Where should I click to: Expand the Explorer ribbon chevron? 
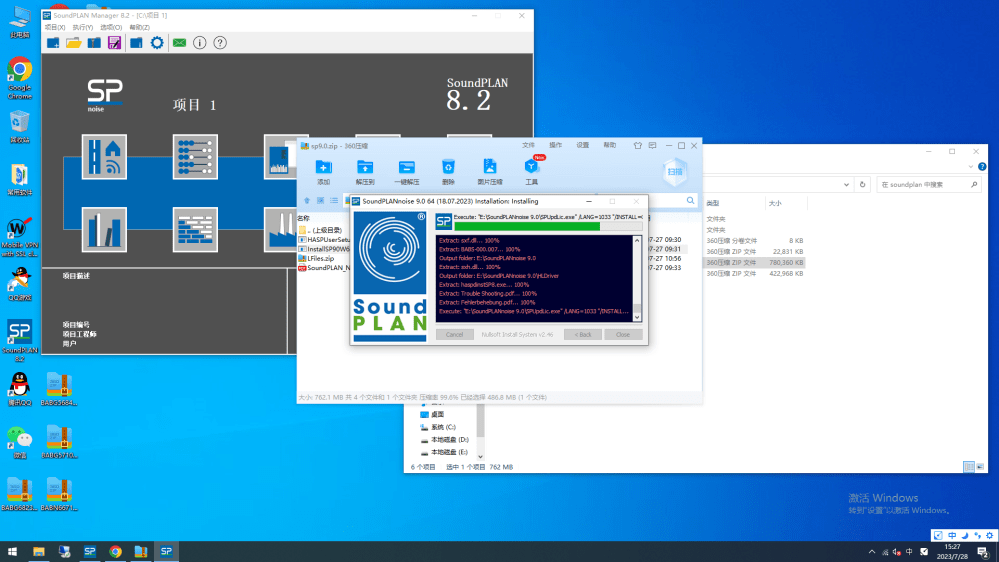(971, 168)
